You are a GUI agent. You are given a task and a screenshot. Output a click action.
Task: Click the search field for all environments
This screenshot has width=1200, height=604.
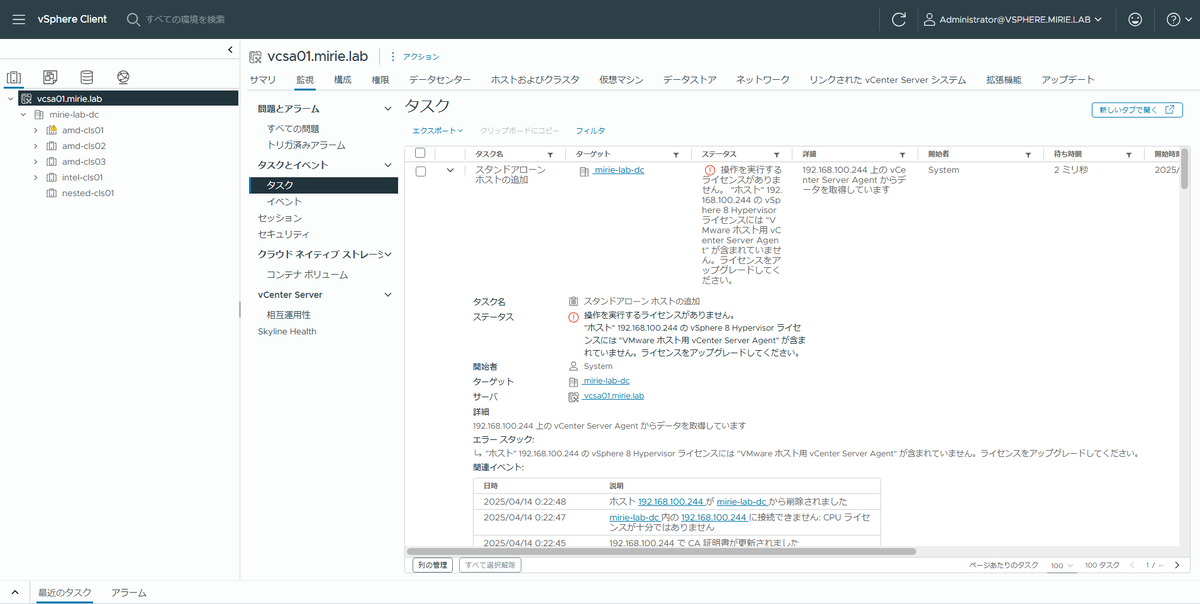[x=186, y=19]
